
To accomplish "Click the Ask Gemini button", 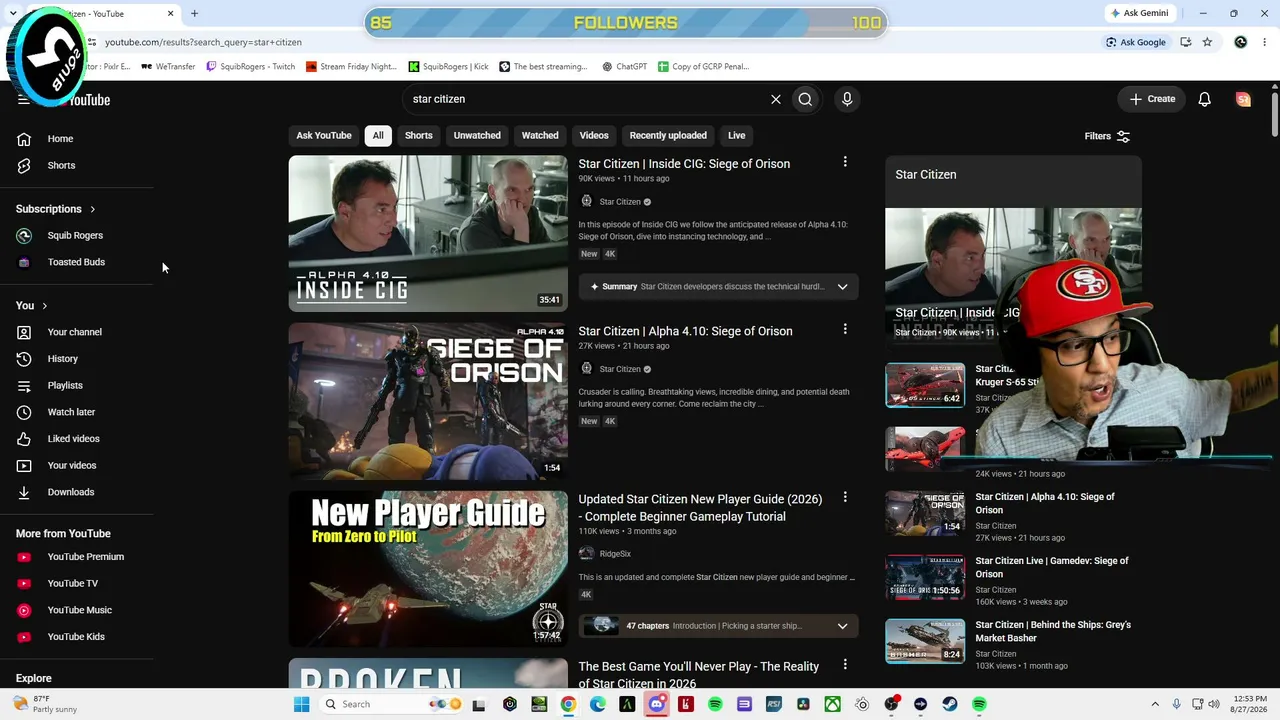I will point(1139,14).
